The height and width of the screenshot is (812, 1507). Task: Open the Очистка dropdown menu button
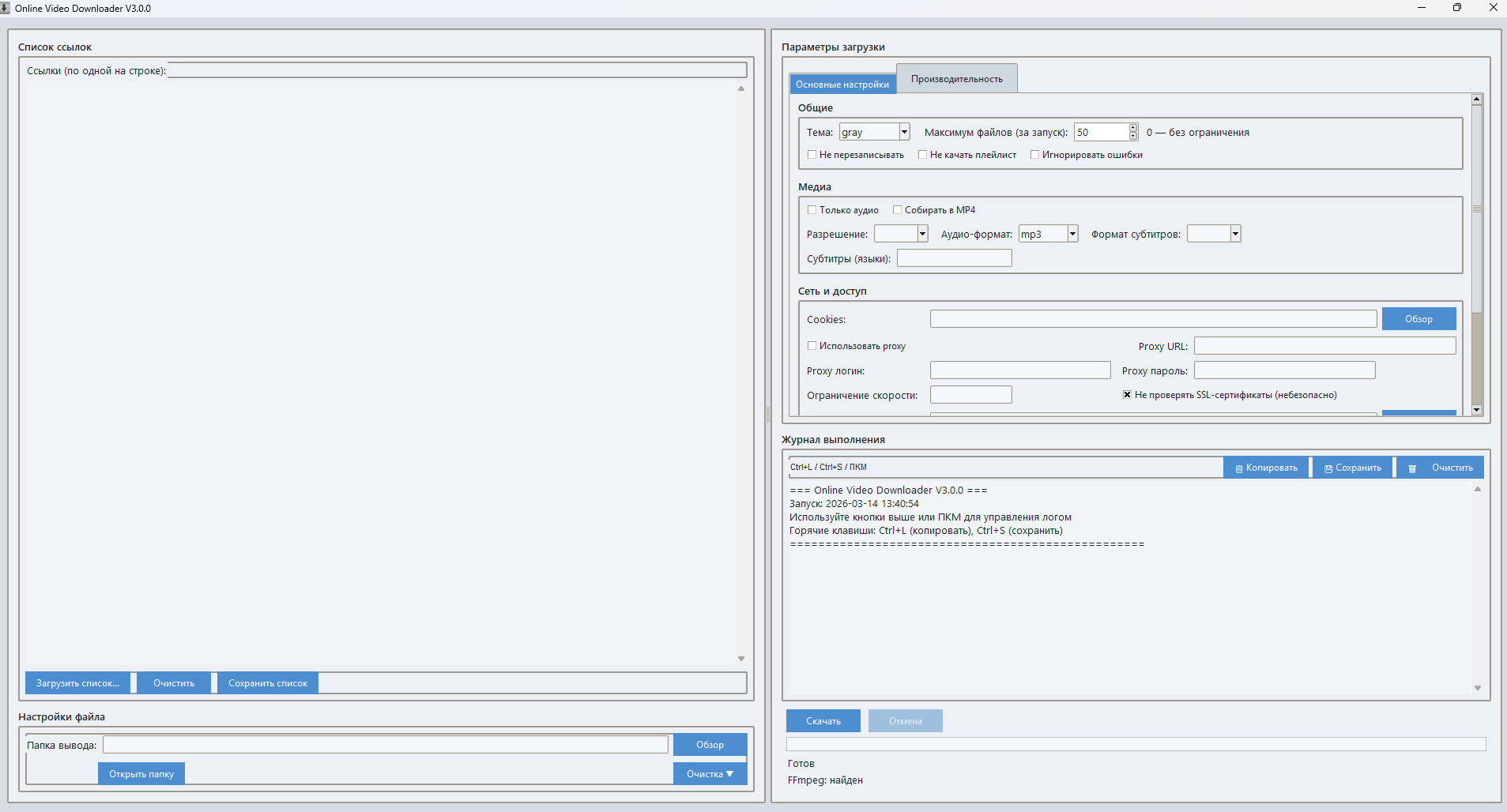710,774
